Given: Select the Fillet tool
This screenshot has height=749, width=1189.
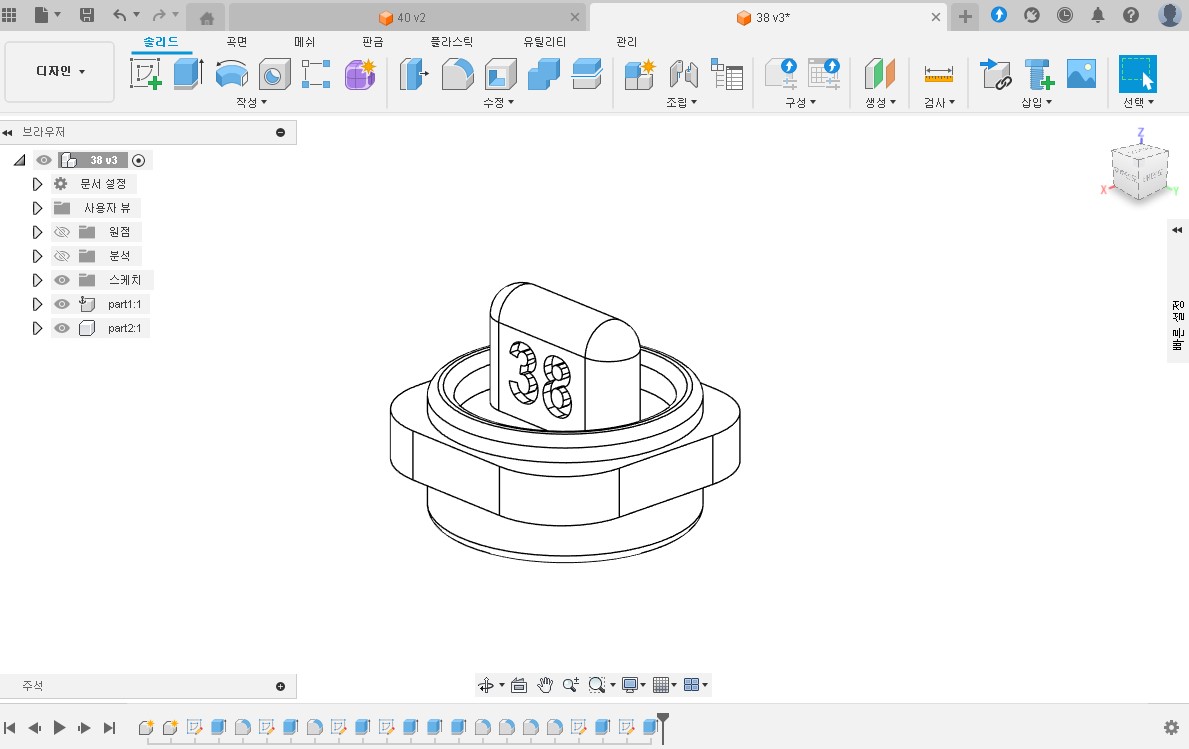Looking at the screenshot, I should [457, 74].
